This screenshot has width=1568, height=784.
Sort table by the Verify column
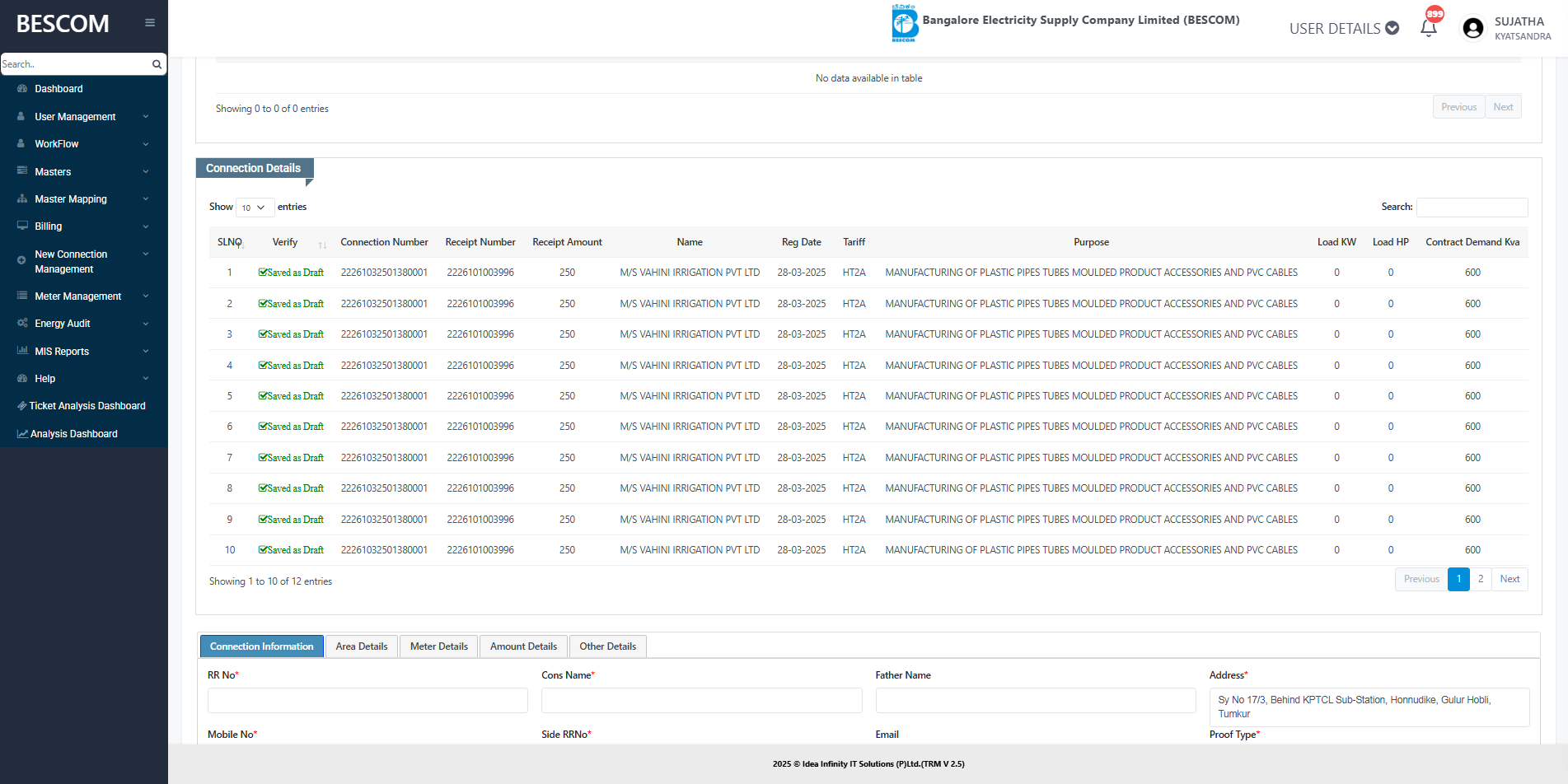coord(285,242)
